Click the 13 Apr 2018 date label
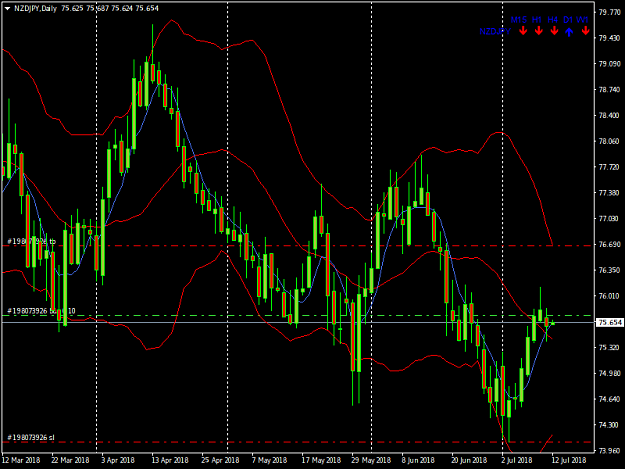The height and width of the screenshot is (469, 625). [x=170, y=460]
